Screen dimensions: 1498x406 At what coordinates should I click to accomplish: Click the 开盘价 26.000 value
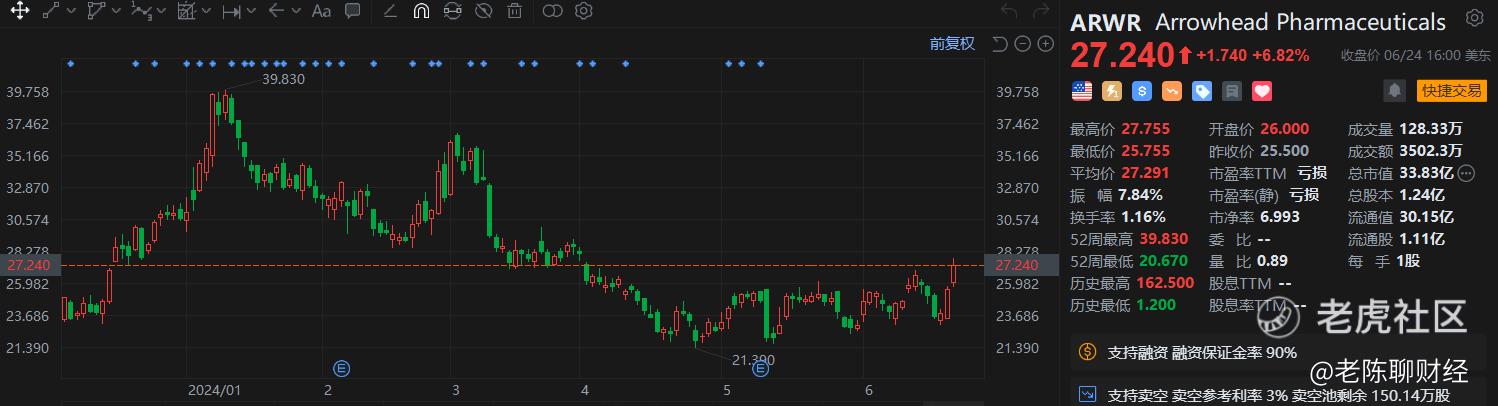click(x=1284, y=129)
